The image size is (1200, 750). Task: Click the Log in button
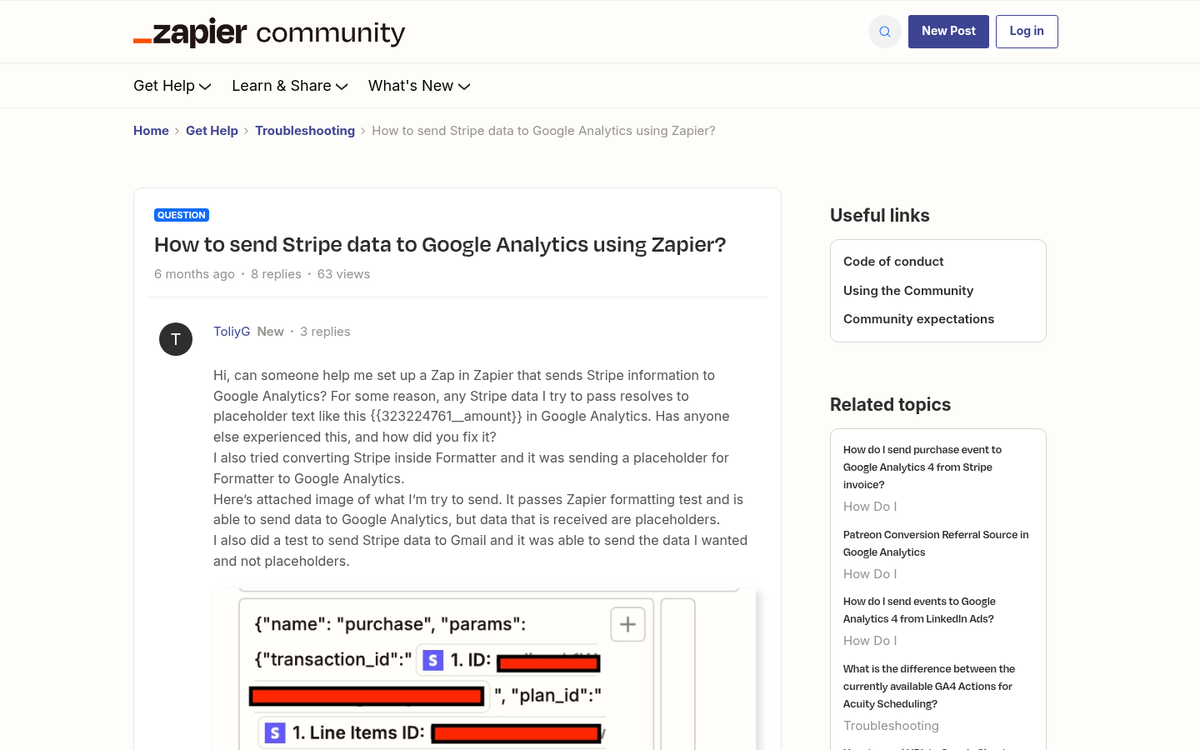click(x=1026, y=31)
